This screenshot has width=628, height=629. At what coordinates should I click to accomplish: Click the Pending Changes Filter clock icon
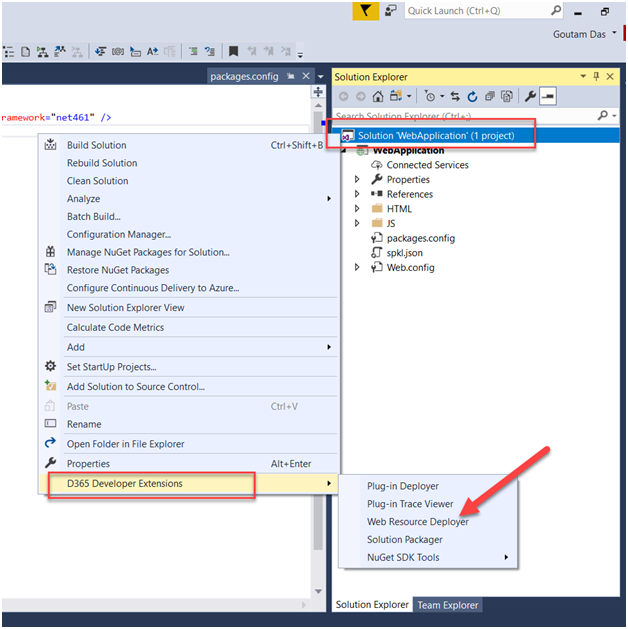pos(429,96)
